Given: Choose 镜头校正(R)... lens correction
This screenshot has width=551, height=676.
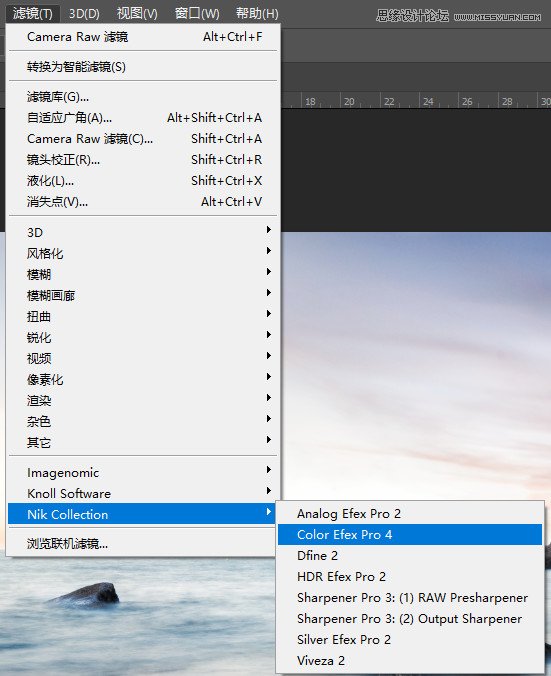Looking at the screenshot, I should click(x=143, y=160).
